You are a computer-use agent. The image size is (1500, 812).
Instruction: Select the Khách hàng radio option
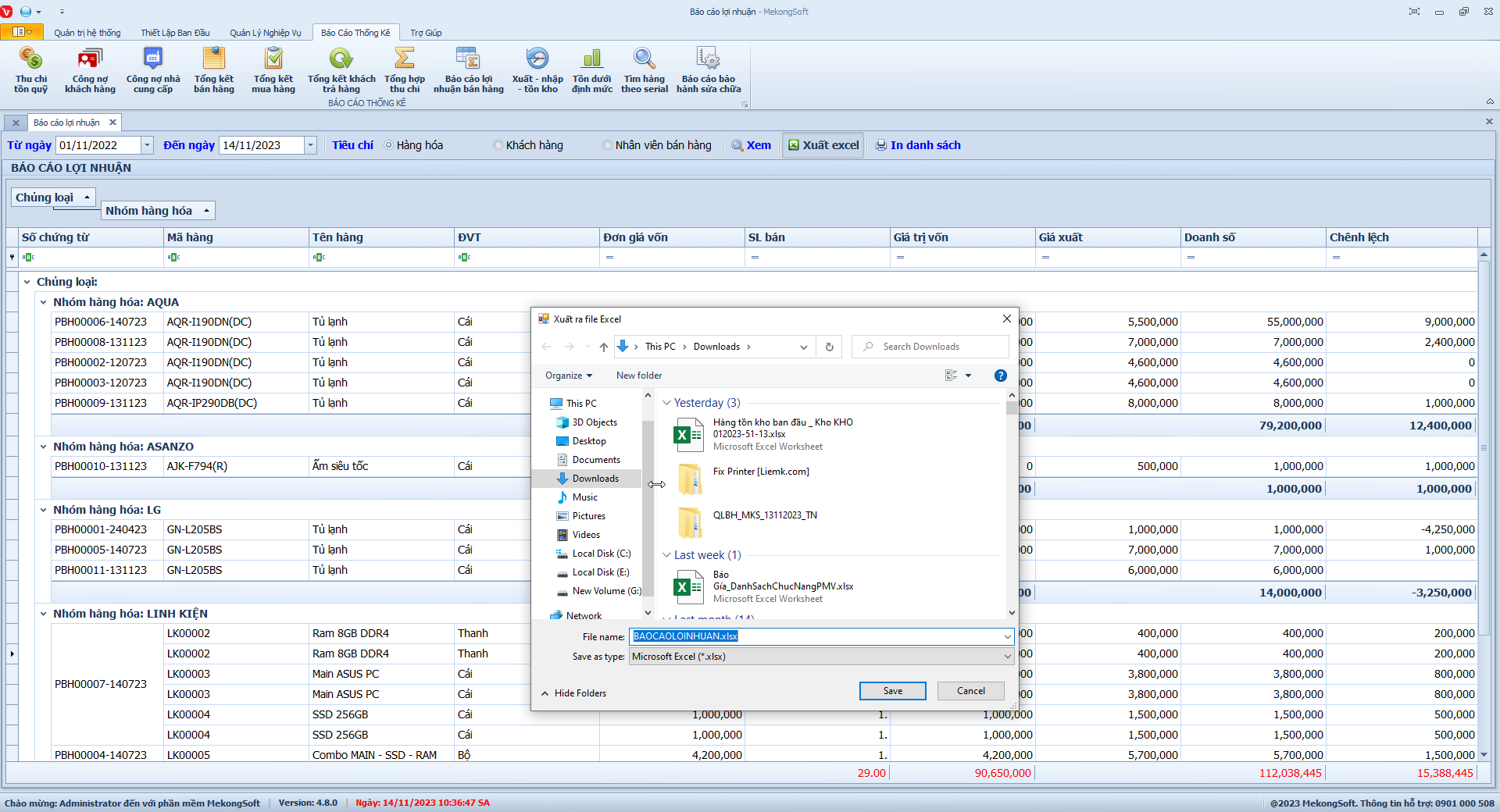pyautogui.click(x=498, y=145)
